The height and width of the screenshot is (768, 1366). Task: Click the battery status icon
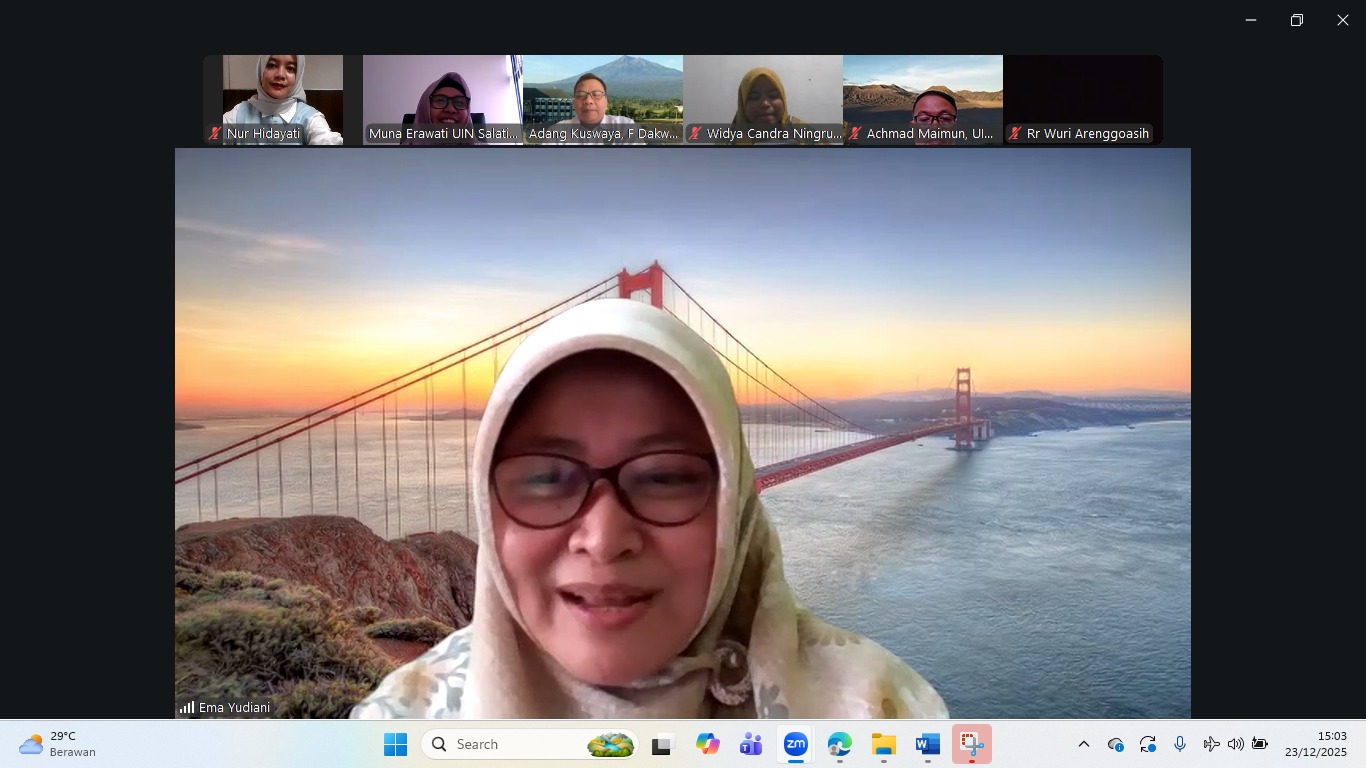[1260, 744]
